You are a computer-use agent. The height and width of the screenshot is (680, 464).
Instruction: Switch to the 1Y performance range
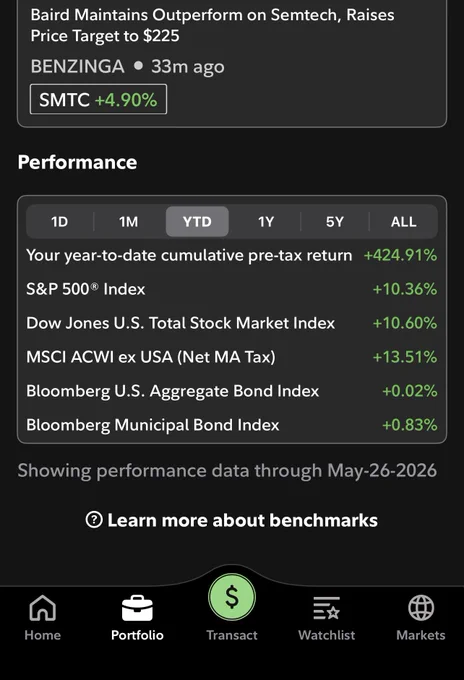[266, 222]
